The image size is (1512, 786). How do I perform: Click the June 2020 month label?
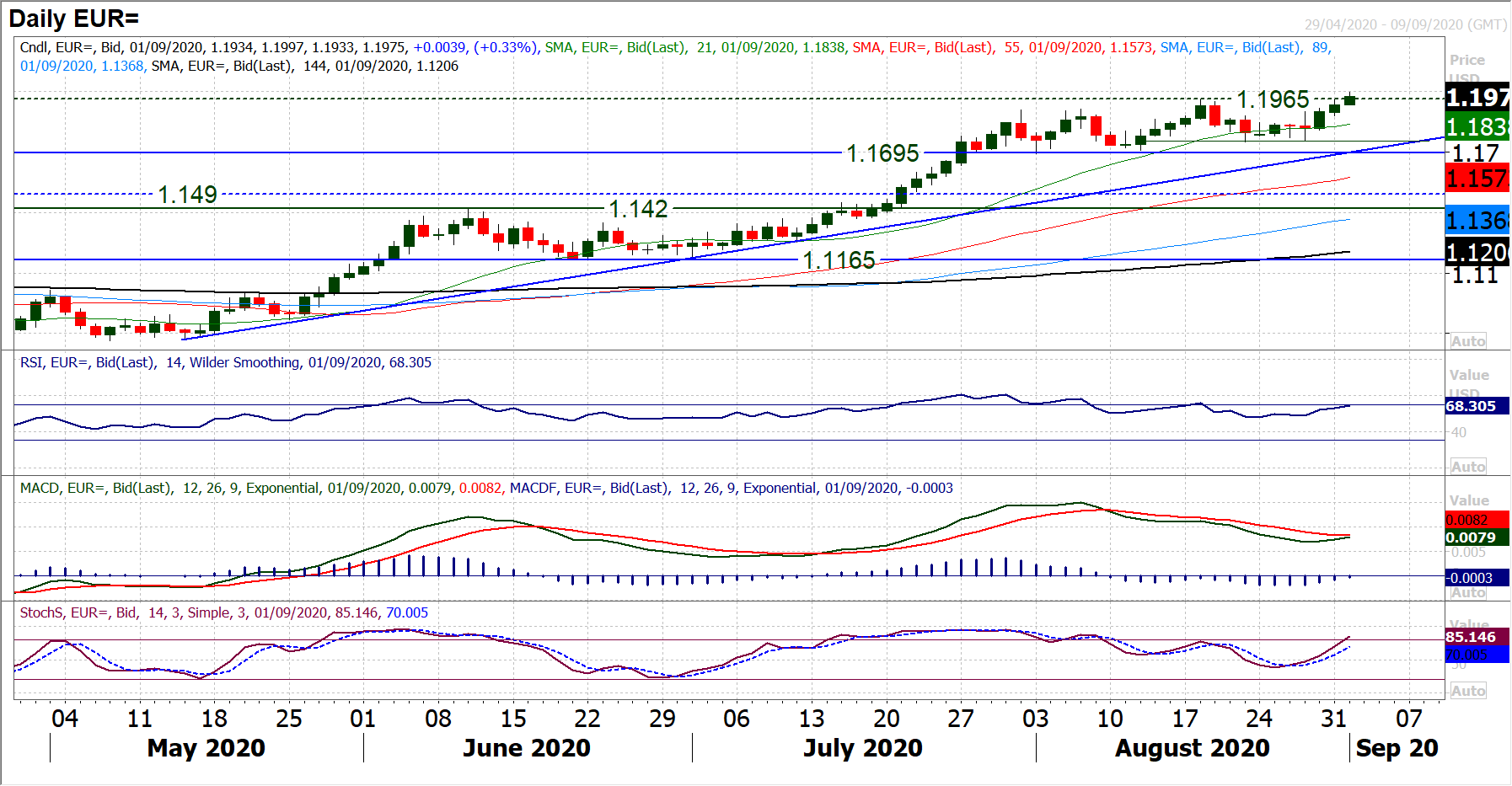[x=527, y=748]
